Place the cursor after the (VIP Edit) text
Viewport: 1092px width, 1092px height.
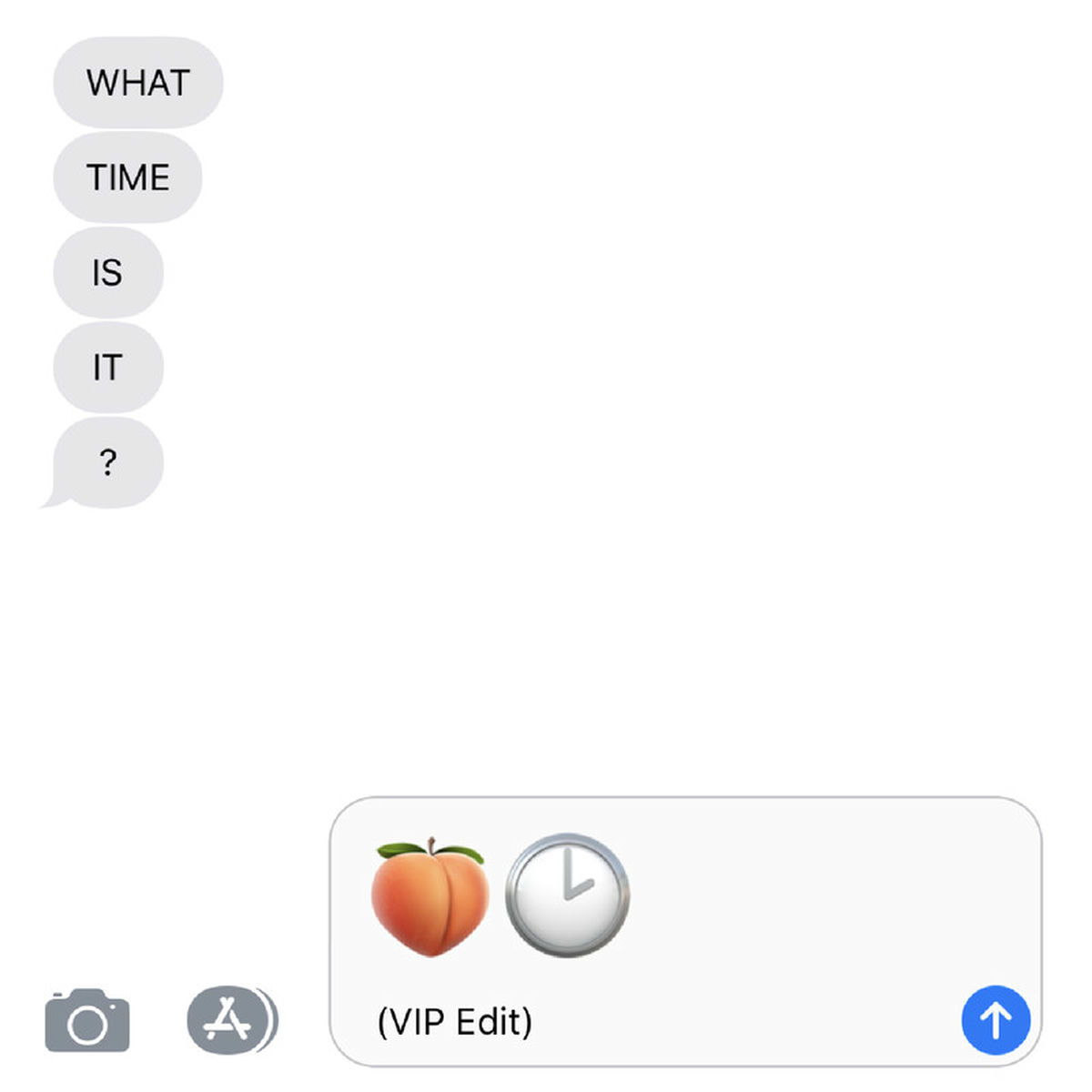pos(537,1021)
